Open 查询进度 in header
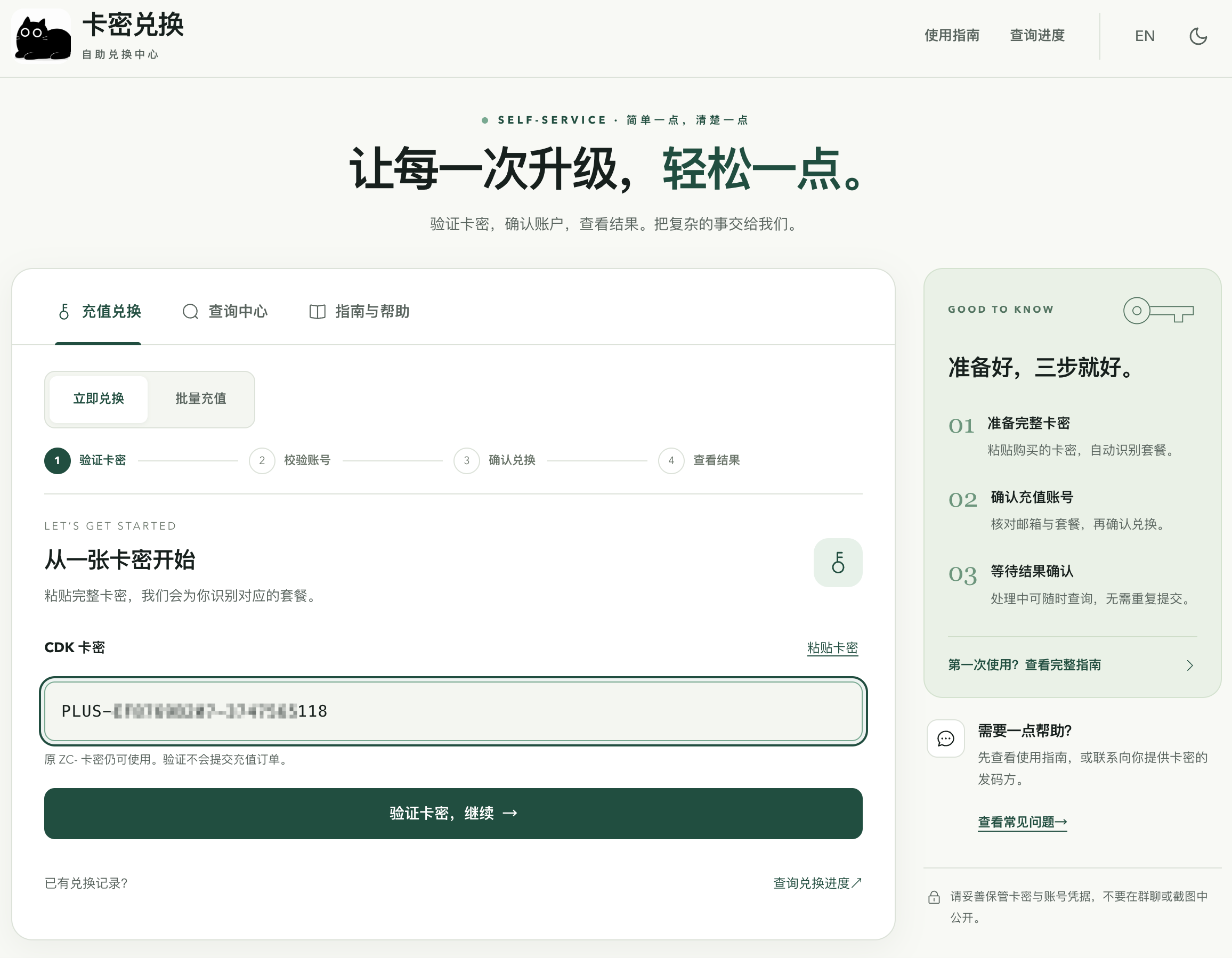 1037,36
